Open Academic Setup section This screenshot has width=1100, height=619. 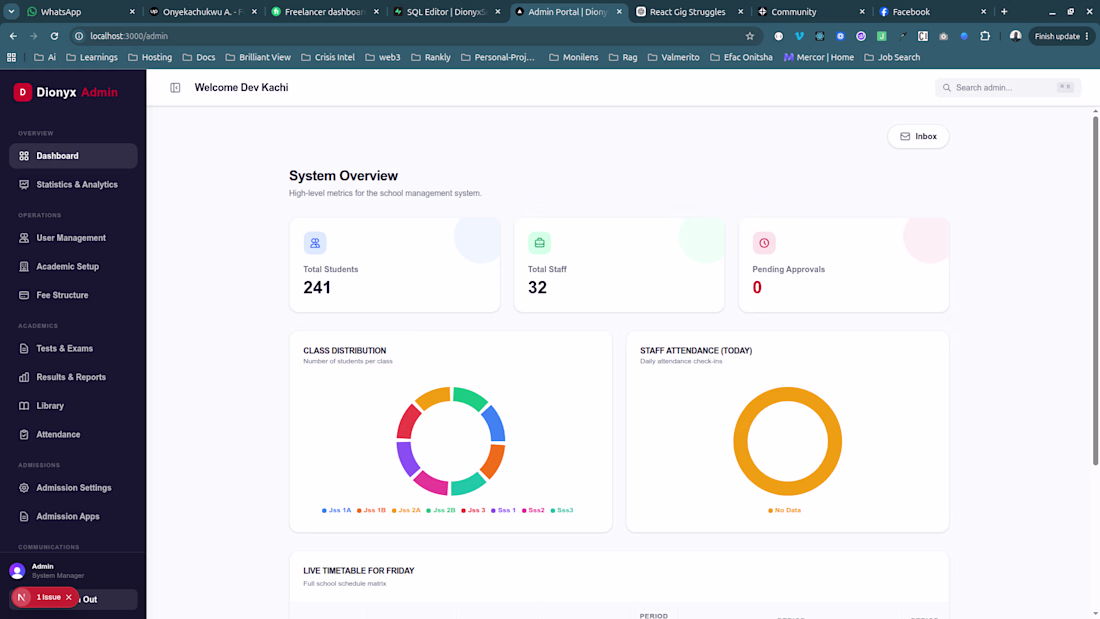73,267
